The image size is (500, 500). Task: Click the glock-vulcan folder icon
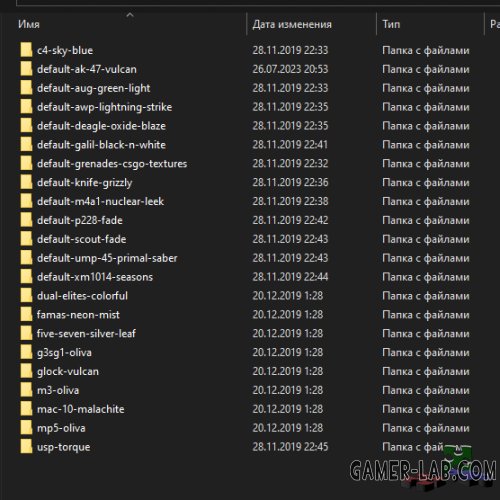[x=26, y=371]
